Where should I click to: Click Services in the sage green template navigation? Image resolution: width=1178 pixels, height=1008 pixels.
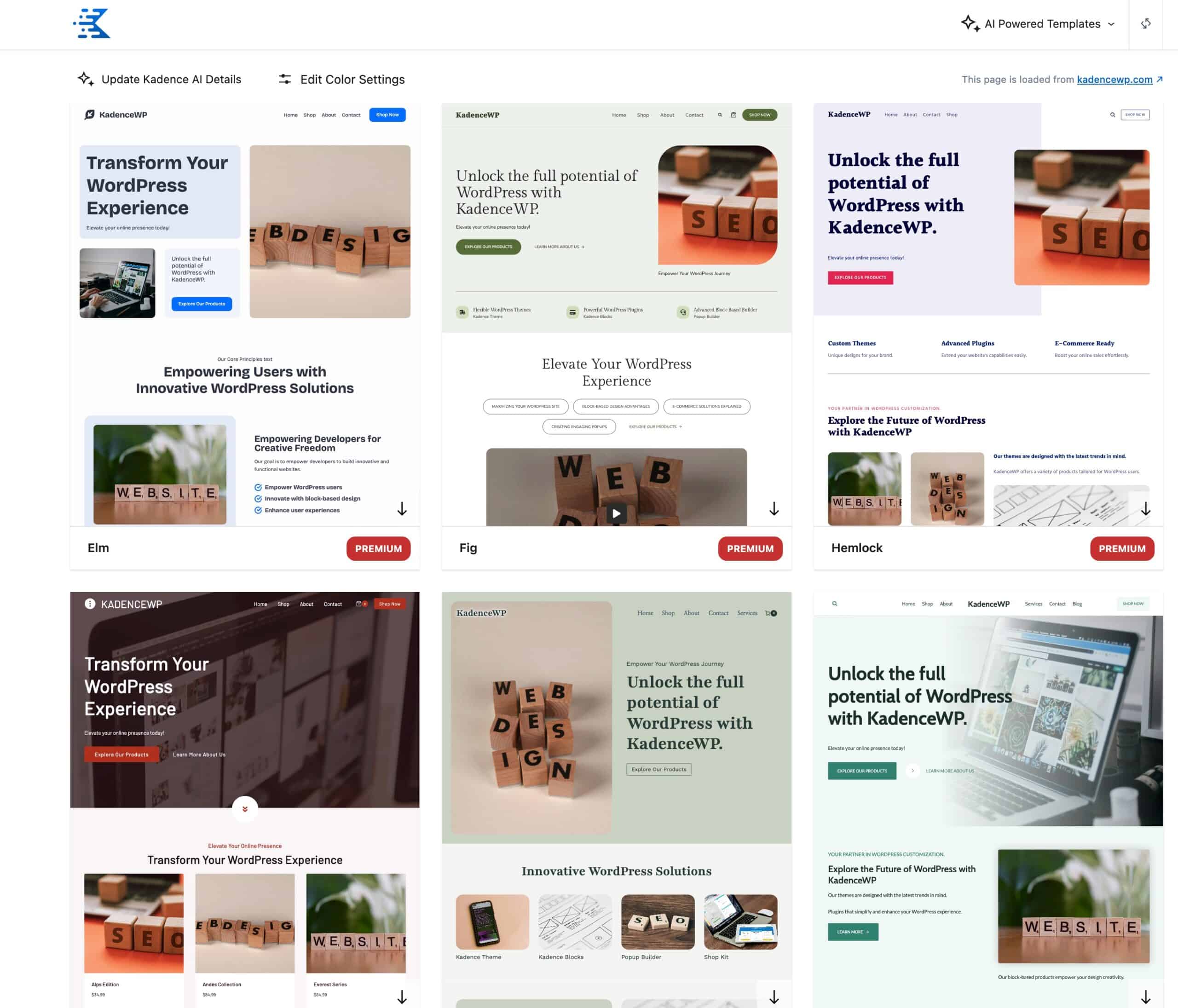click(747, 613)
